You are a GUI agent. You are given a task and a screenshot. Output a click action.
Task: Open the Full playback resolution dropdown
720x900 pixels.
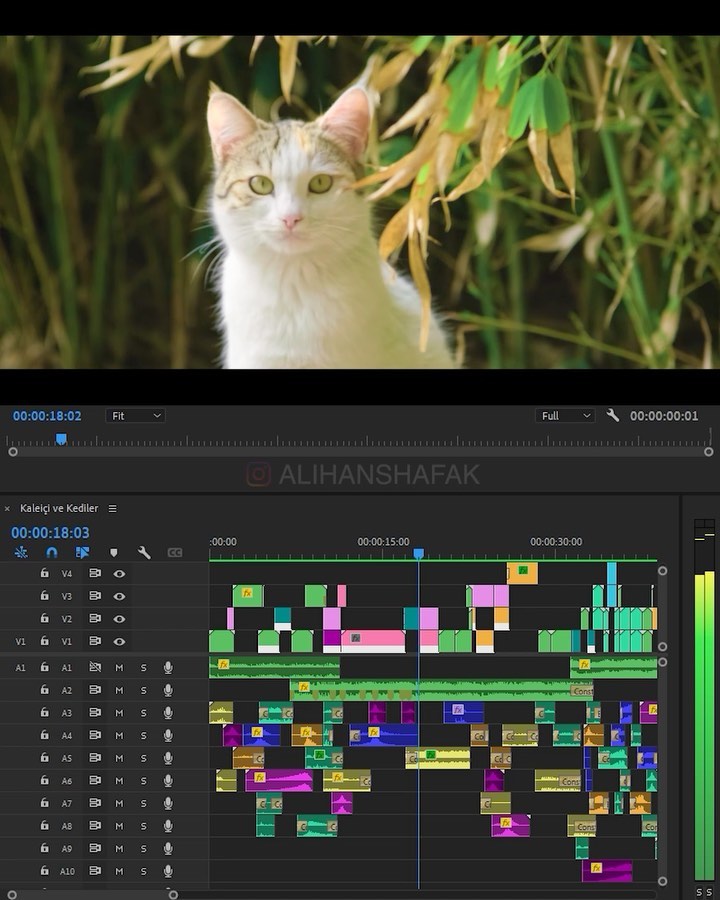[565, 416]
